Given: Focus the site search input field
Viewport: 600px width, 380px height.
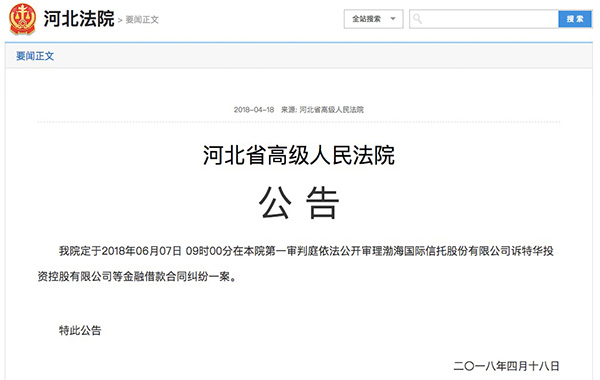Looking at the screenshot, I should tap(484, 19).
